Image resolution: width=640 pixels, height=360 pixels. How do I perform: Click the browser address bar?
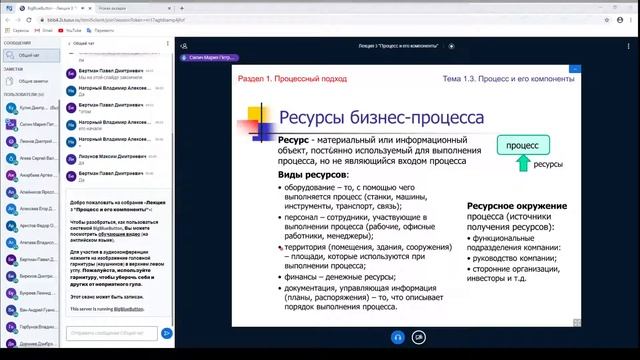point(318,20)
